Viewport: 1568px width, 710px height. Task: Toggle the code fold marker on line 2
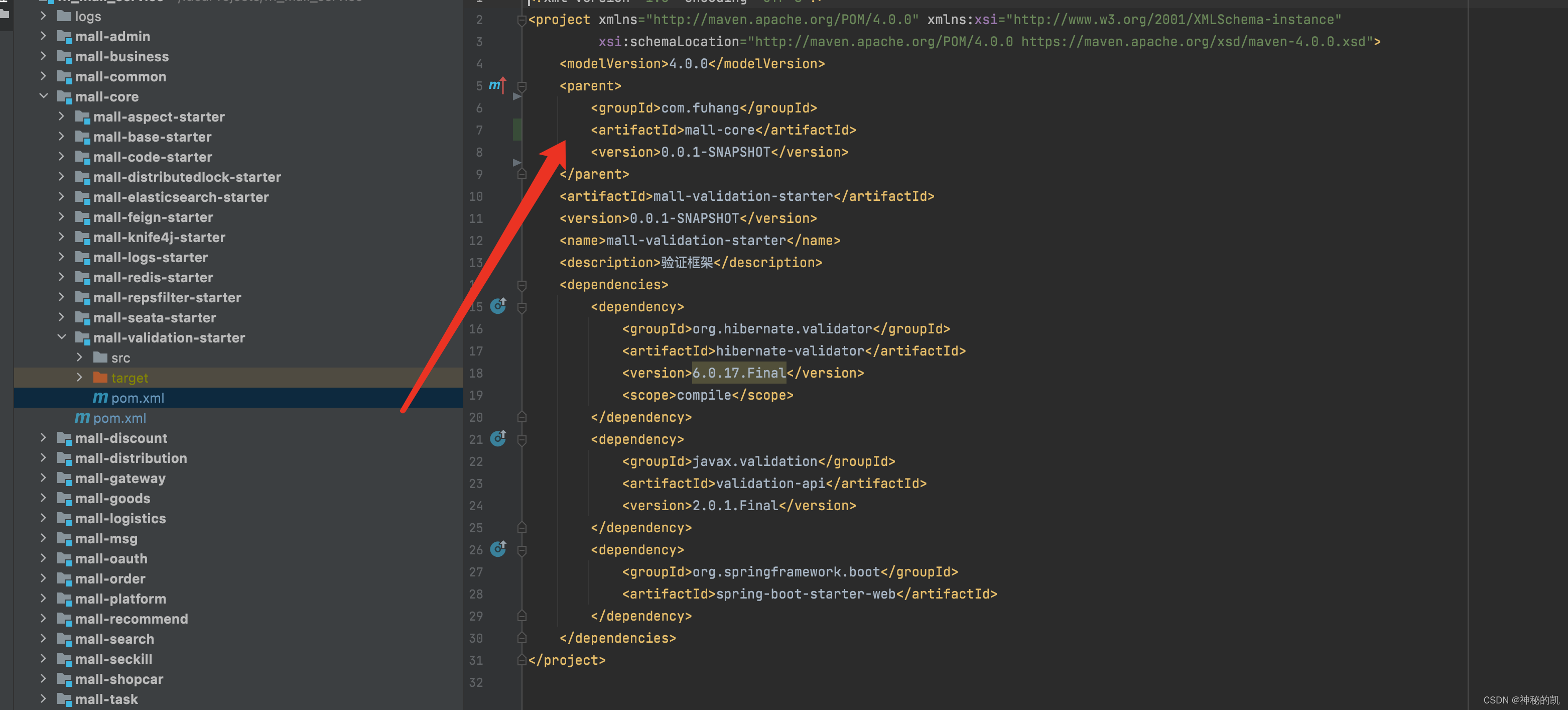pos(521,19)
